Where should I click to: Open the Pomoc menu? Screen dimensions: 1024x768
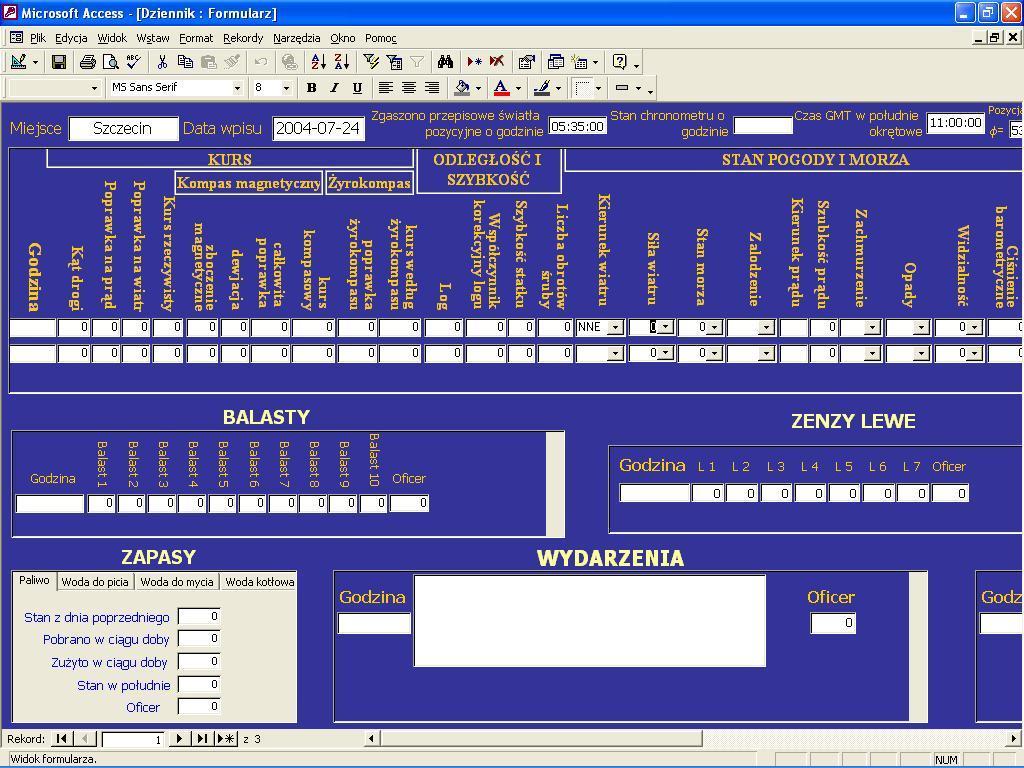pyautogui.click(x=381, y=38)
